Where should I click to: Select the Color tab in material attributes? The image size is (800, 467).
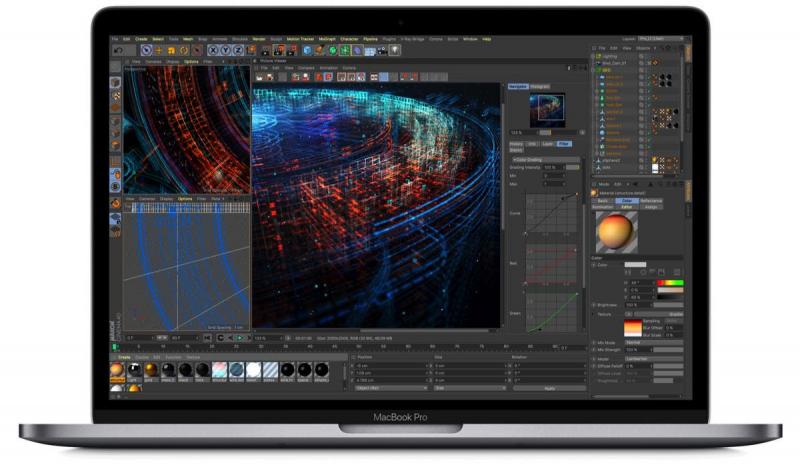(627, 201)
